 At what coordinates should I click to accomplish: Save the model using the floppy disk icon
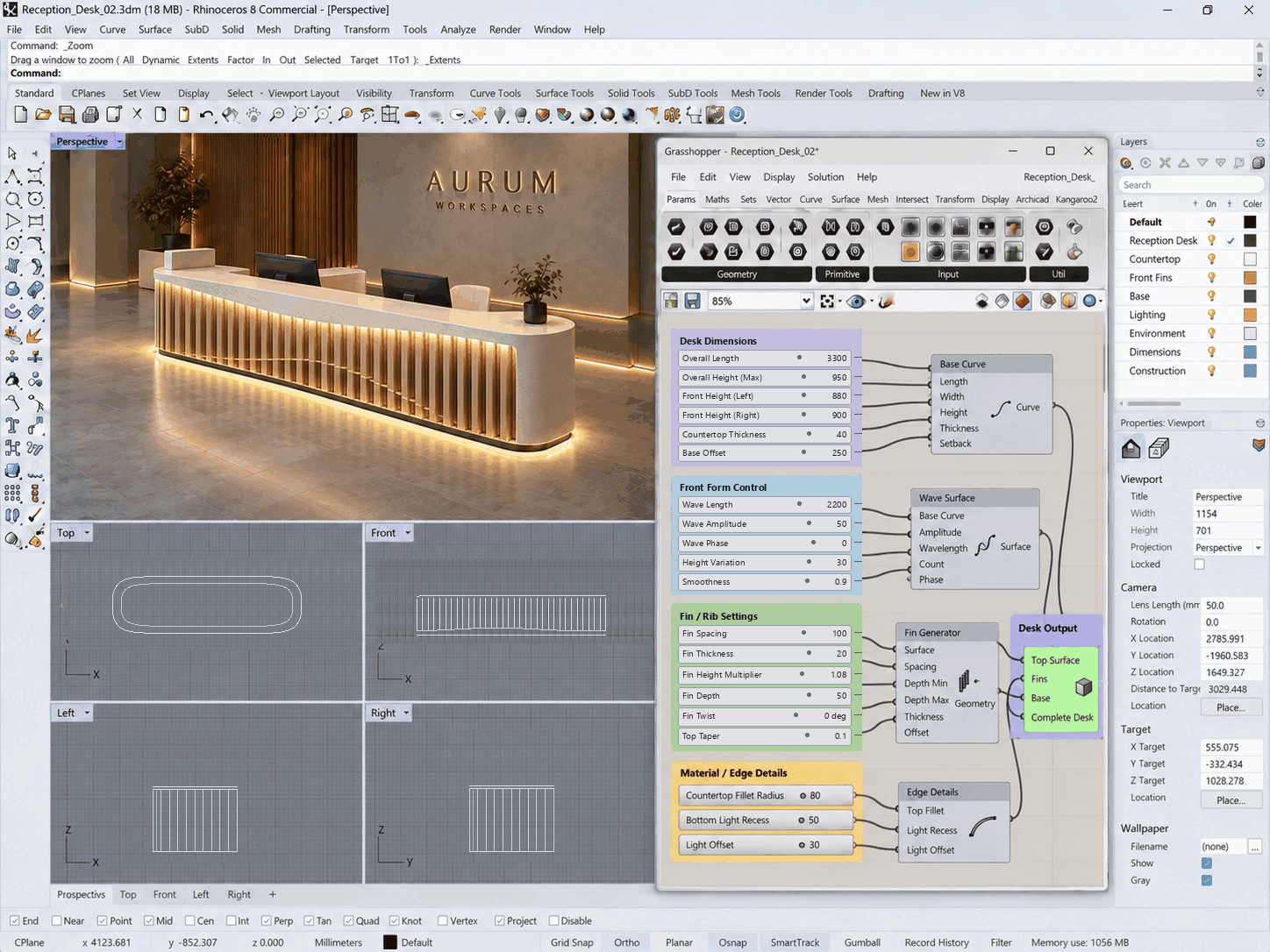[67, 115]
